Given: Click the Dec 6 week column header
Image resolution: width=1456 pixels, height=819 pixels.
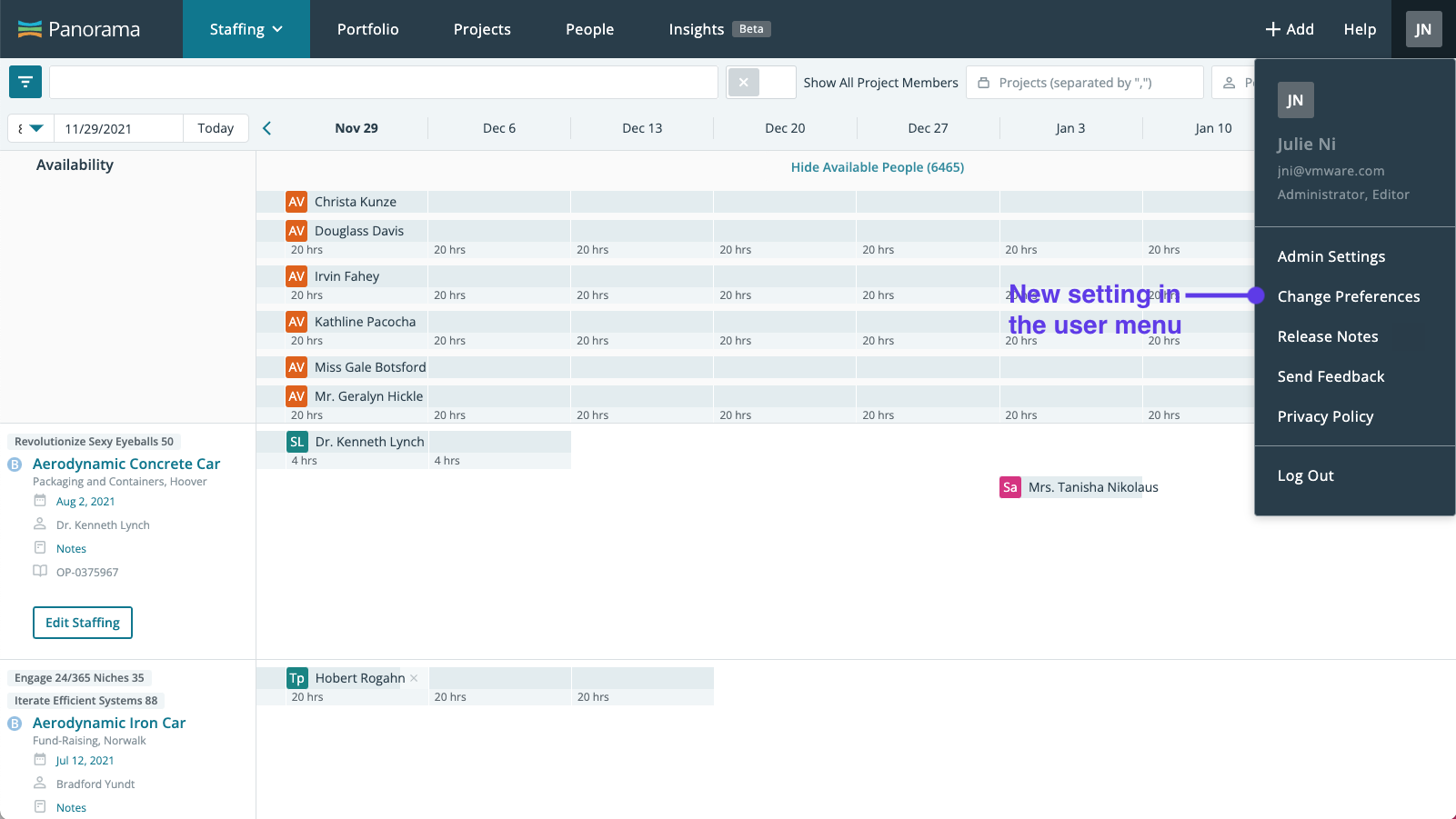Looking at the screenshot, I should click(499, 128).
